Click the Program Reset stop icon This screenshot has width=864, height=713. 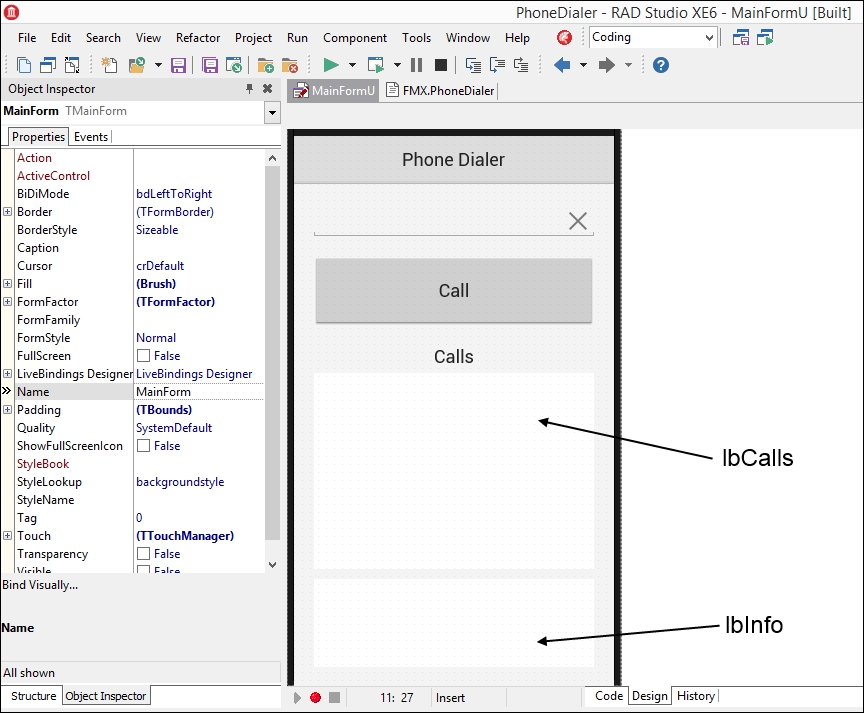click(x=441, y=65)
